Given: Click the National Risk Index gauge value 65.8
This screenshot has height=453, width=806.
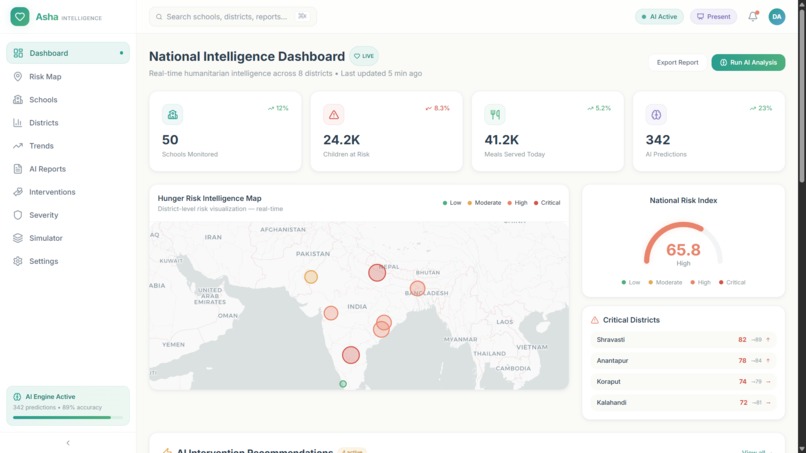Looking at the screenshot, I should click(683, 250).
